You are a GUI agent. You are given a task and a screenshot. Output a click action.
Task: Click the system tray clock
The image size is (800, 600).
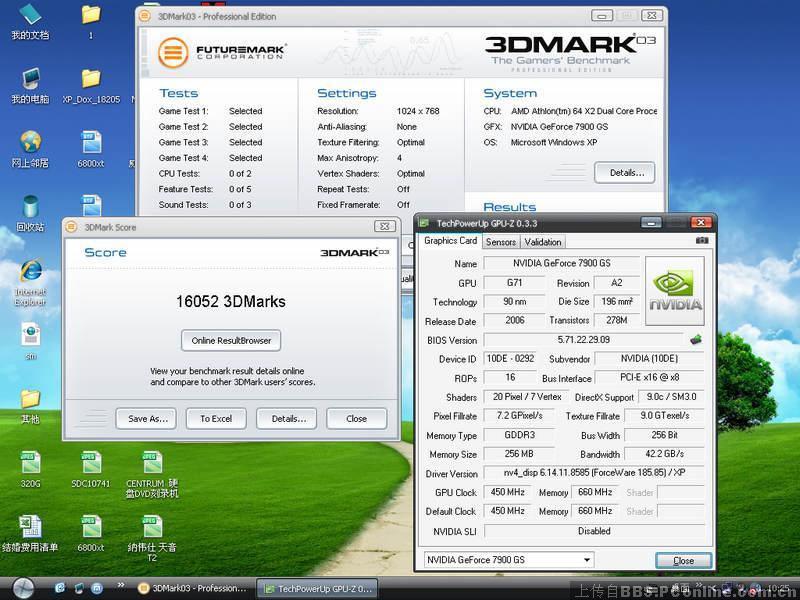[778, 588]
